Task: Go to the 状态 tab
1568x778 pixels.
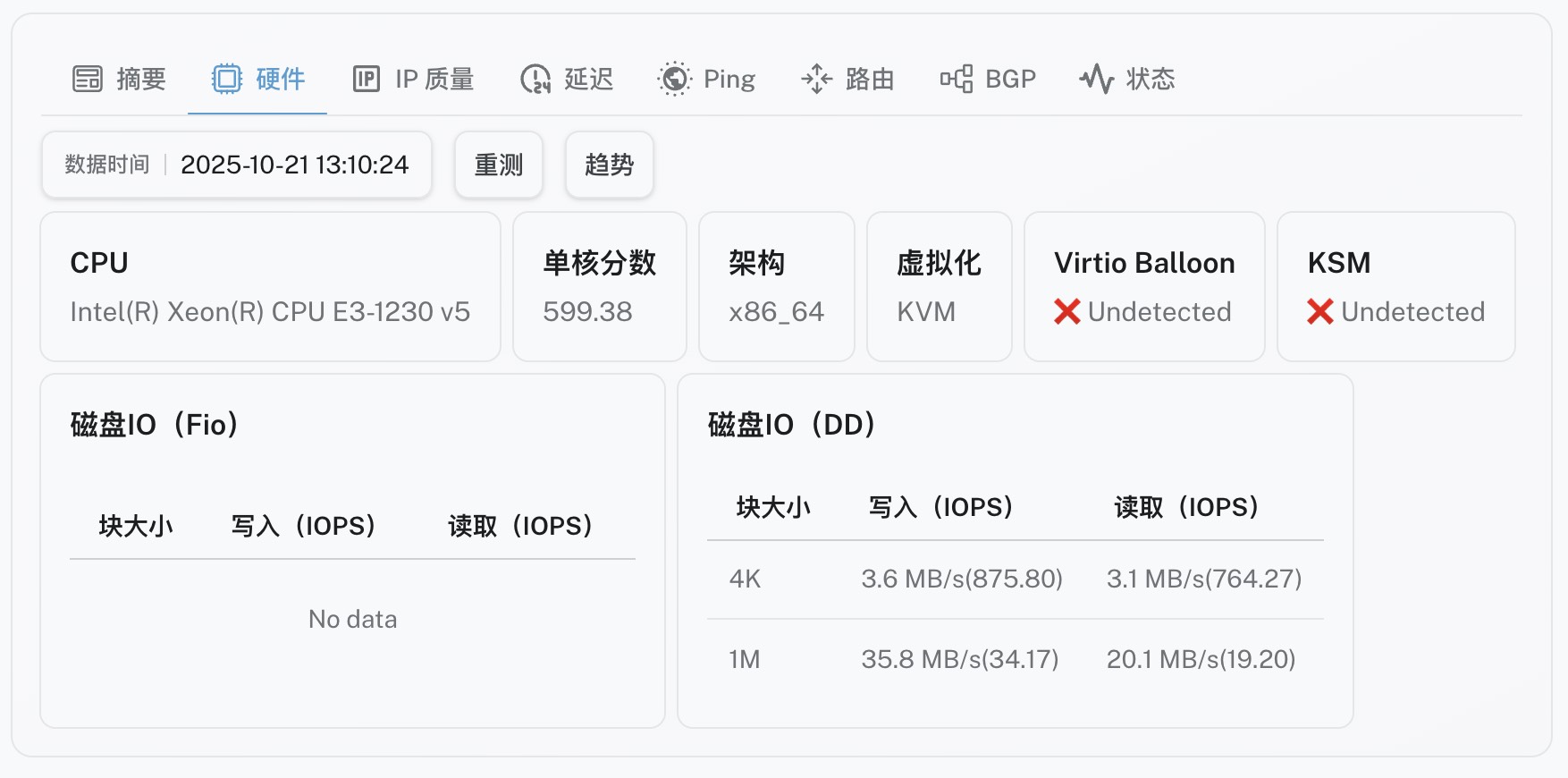Action: coord(1151,80)
